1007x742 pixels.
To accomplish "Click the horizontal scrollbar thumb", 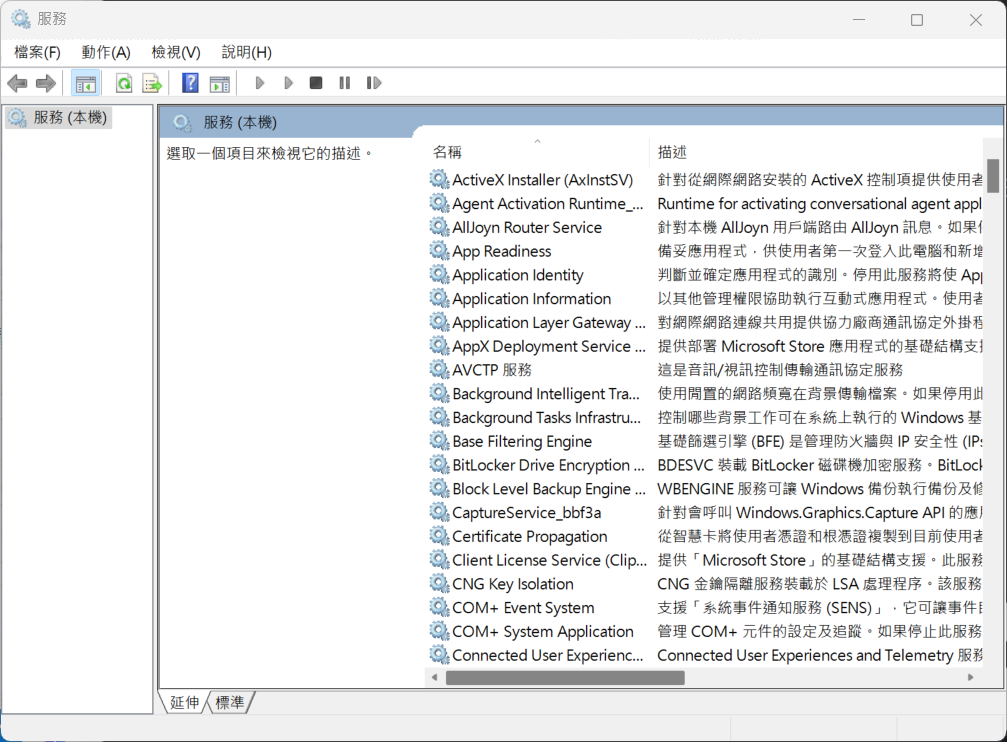I will [x=565, y=678].
